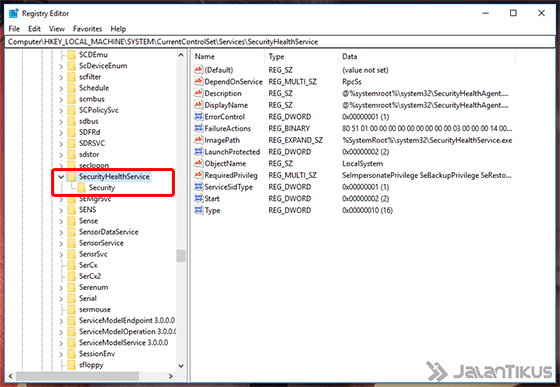
Task: Expand the SCPolicySvc key
Action: point(61,110)
